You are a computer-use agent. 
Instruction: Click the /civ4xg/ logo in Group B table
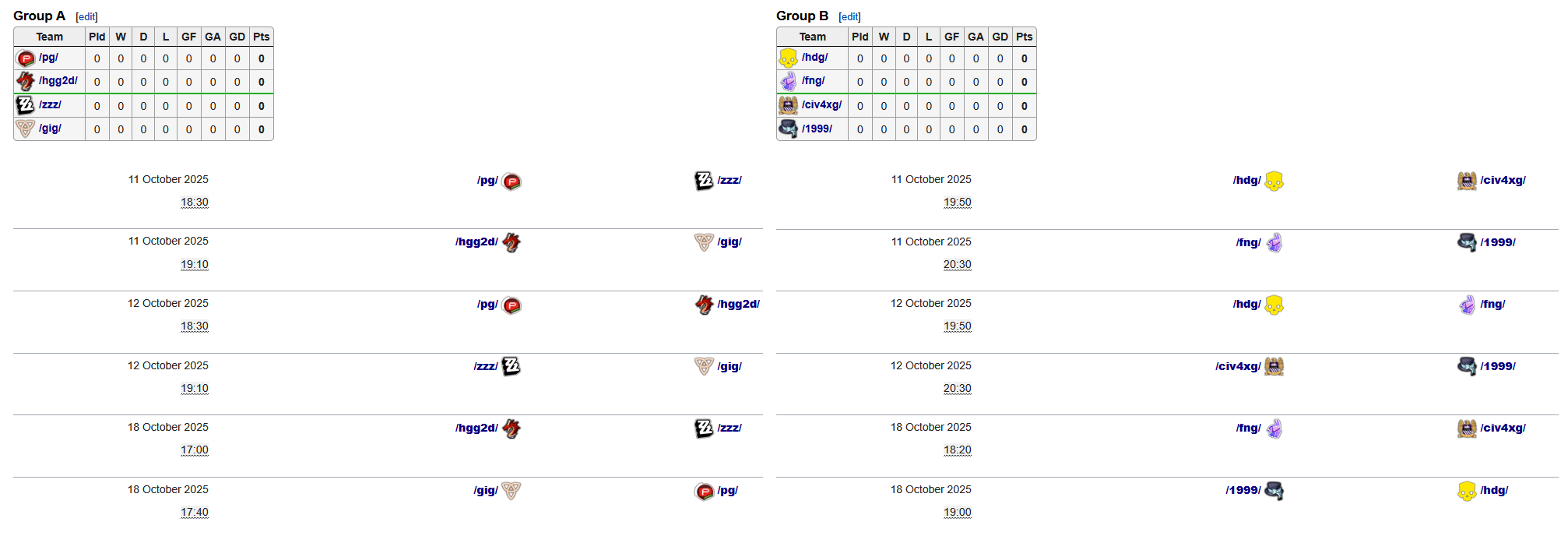click(x=788, y=105)
